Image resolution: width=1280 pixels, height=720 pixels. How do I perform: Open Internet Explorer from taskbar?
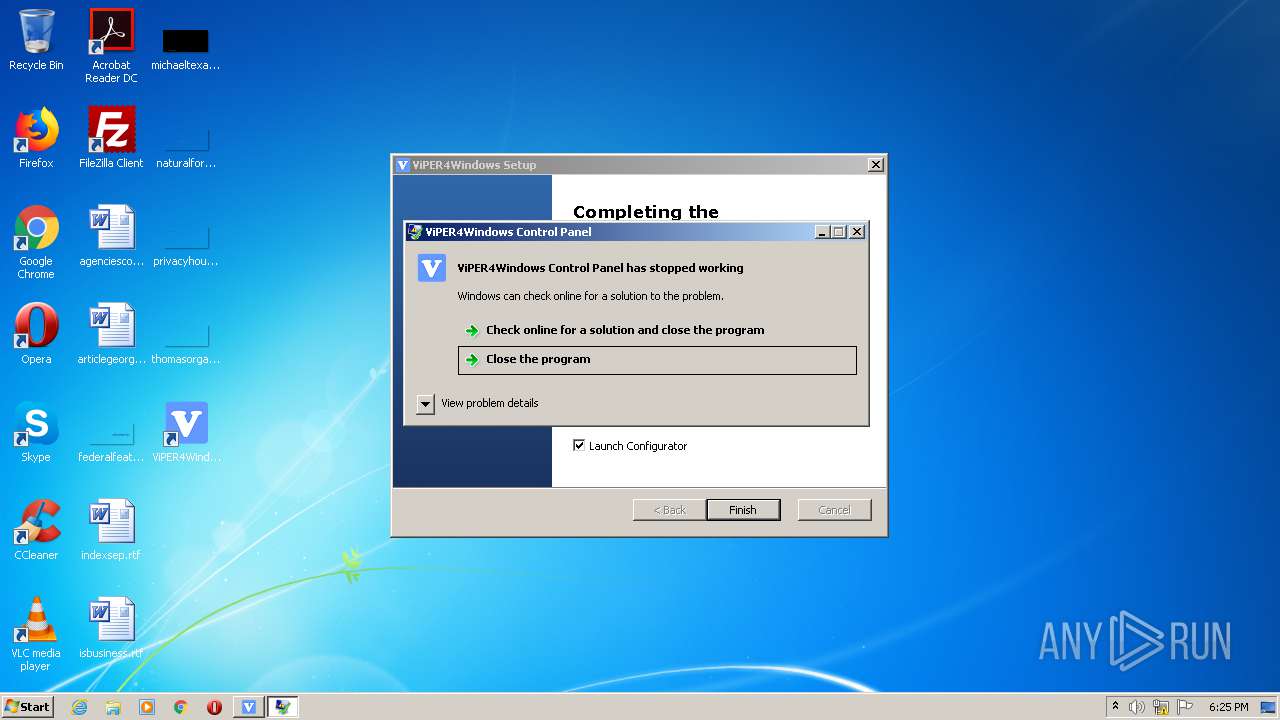[x=80, y=707]
